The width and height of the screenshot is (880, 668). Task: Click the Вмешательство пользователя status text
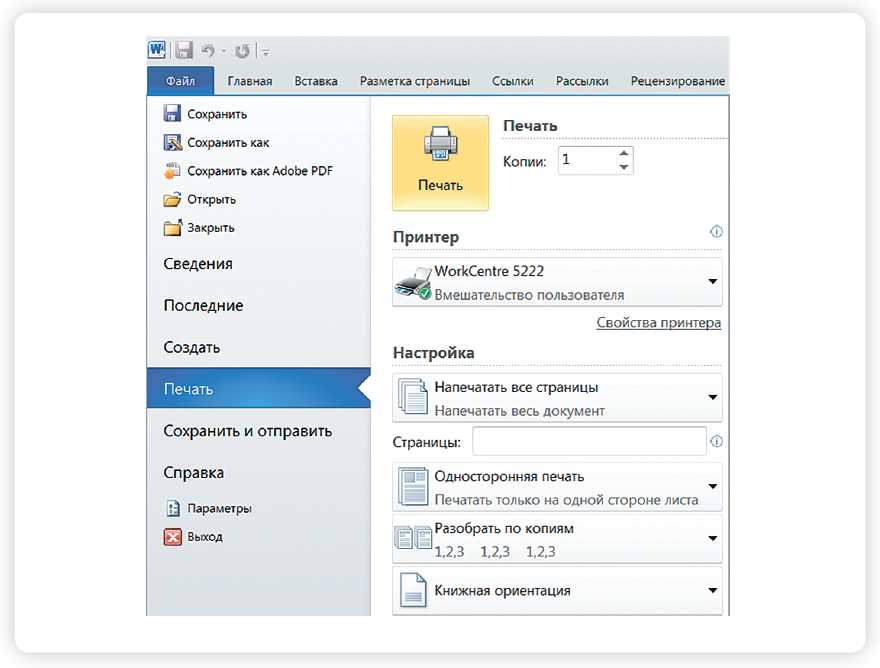tap(529, 295)
